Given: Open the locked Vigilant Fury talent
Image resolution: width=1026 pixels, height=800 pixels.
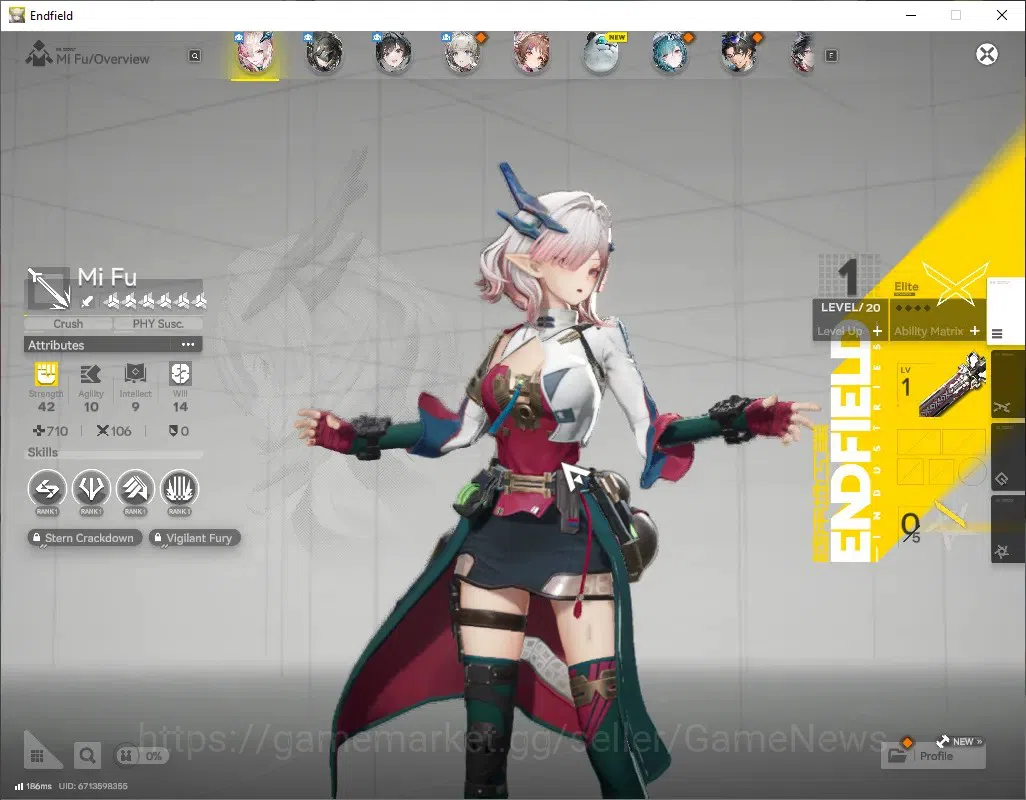Looking at the screenshot, I should coord(195,538).
